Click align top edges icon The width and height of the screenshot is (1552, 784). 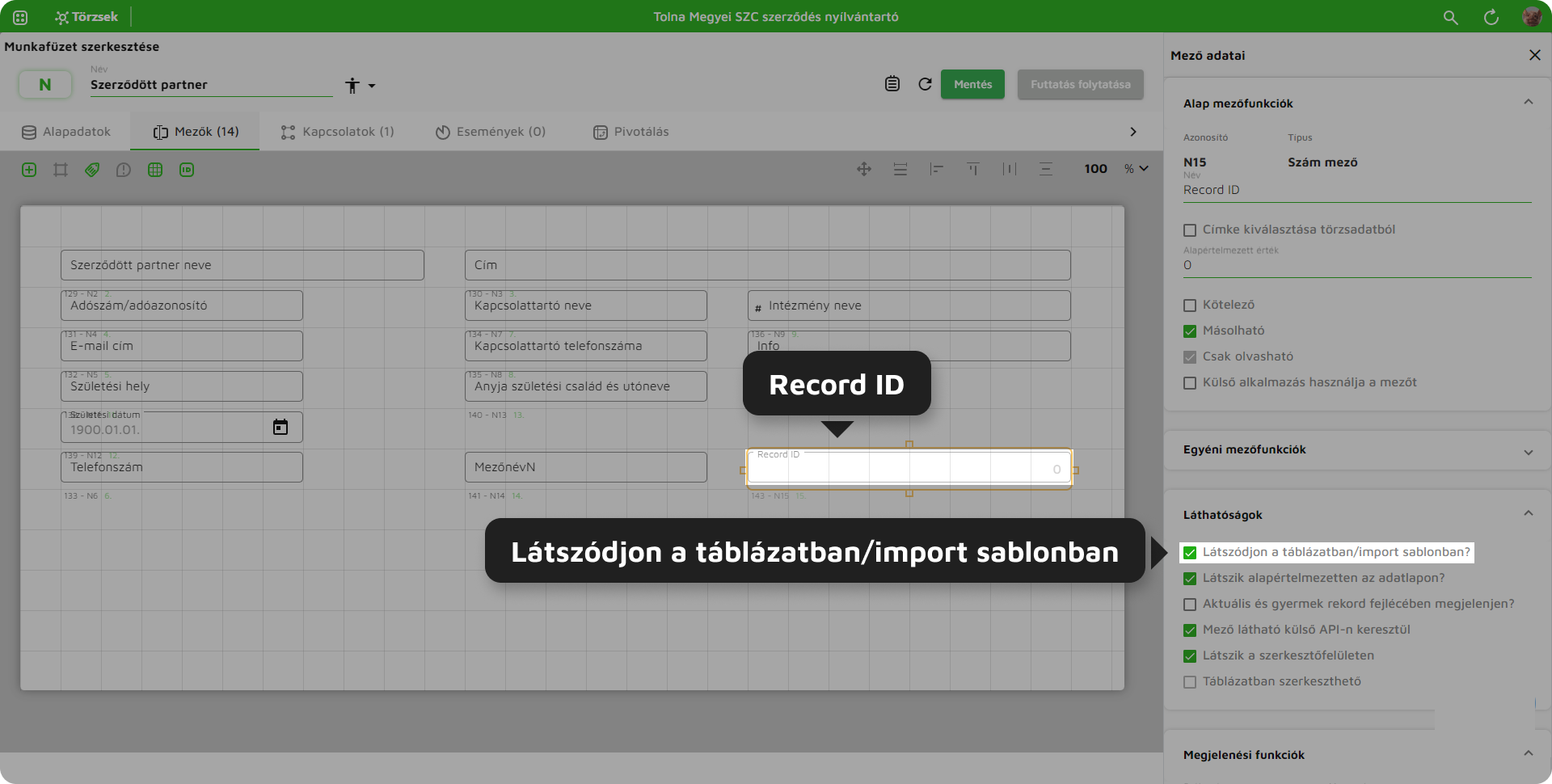pos(973,169)
